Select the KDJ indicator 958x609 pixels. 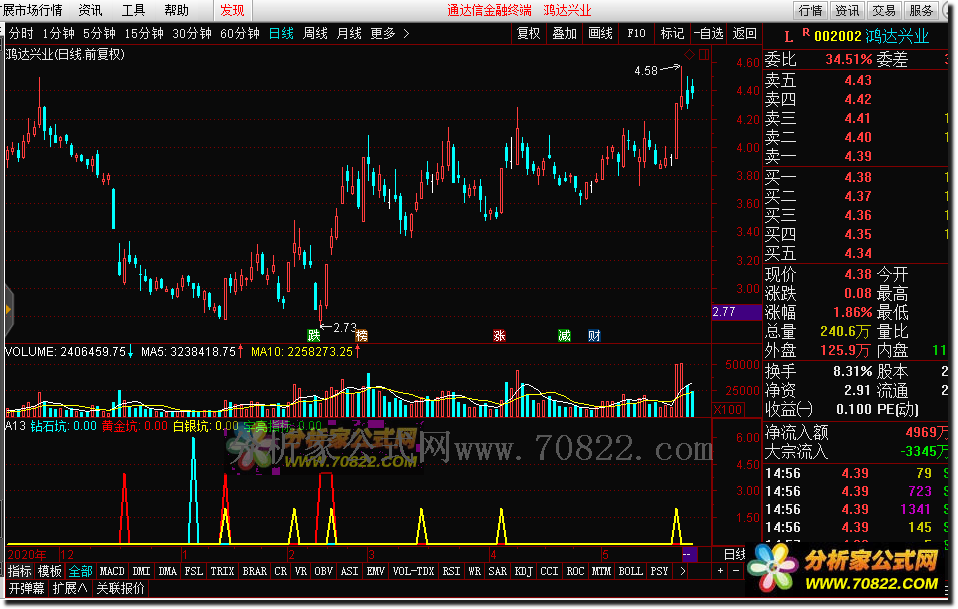coord(524,571)
